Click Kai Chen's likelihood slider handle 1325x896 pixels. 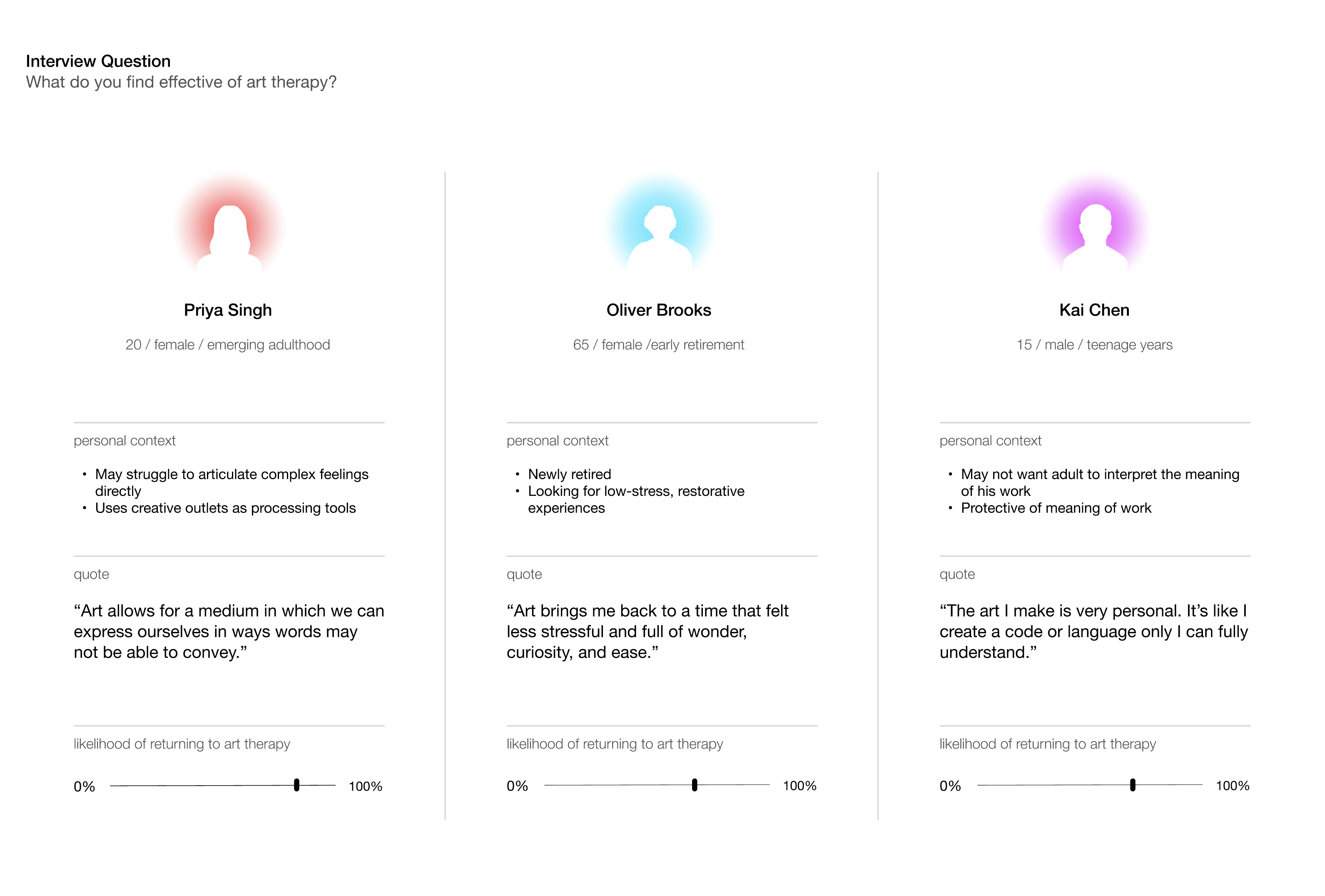pos(1133,785)
